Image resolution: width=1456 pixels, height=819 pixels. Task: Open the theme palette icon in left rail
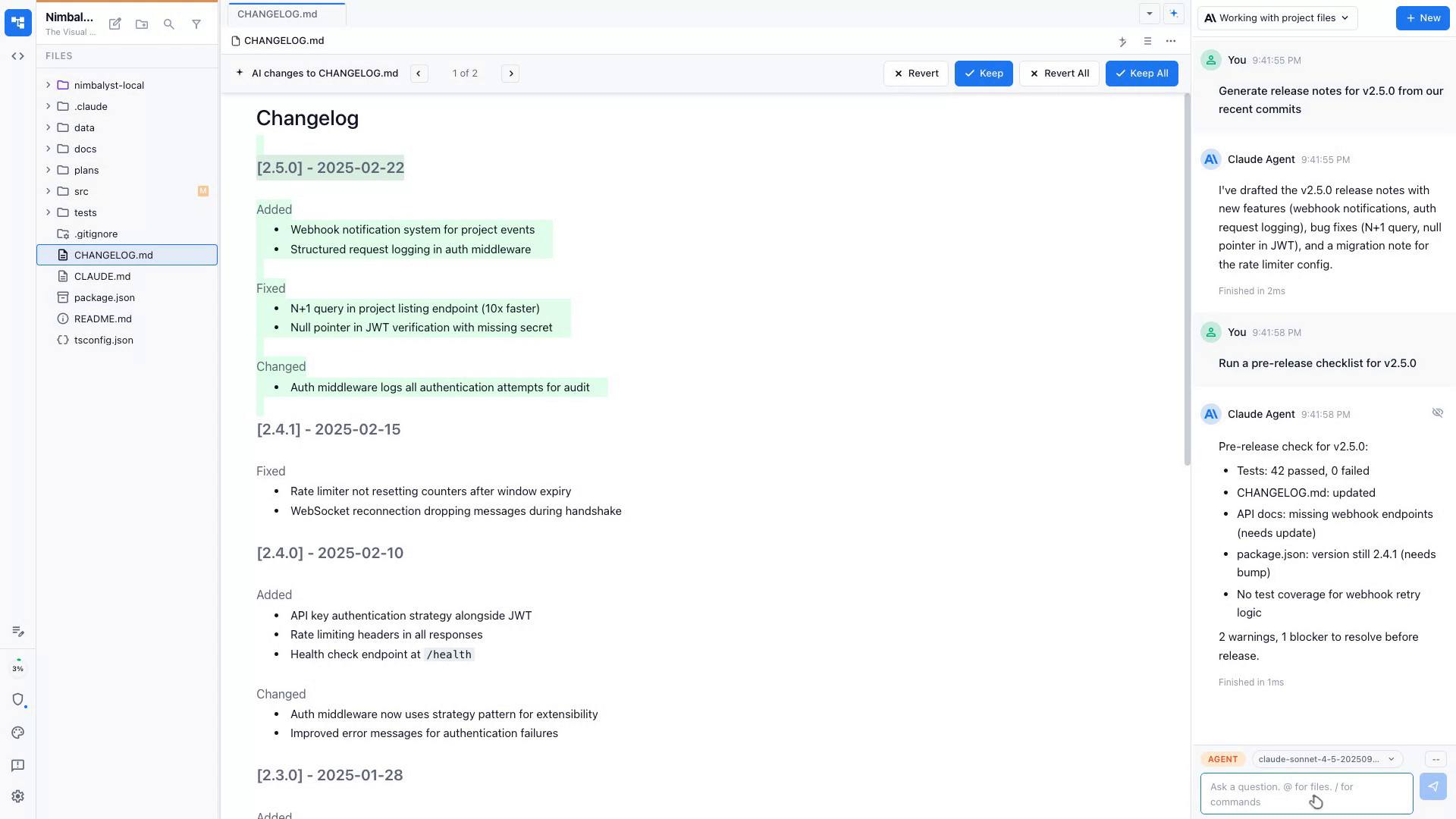[18, 733]
